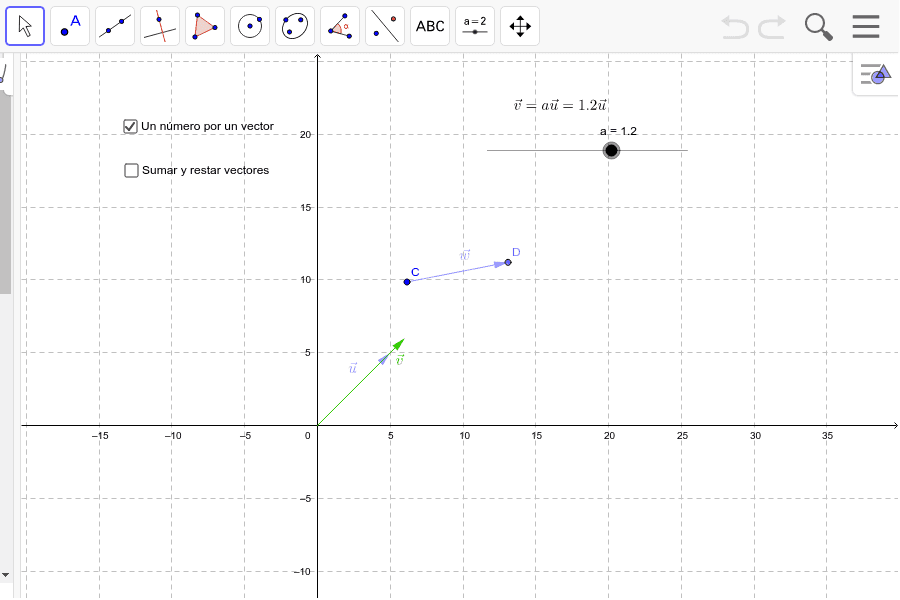Open the Style Bar toggle button
Viewport: 900px width, 600px height.
coord(875,74)
